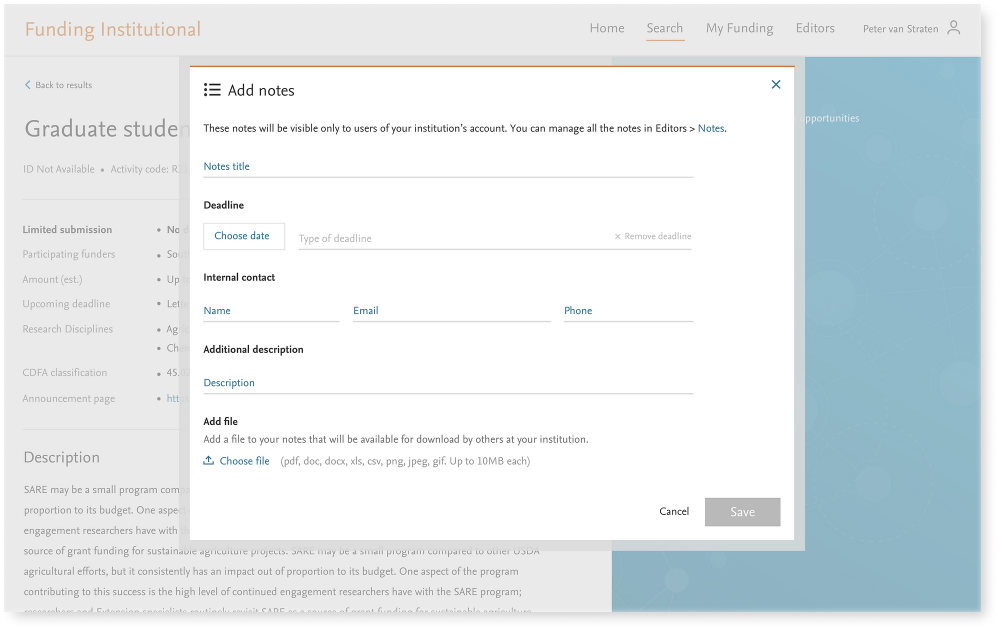This screenshot has height=630, width=999.
Task: Focus the internal contact Name field
Action: pyautogui.click(x=271, y=311)
